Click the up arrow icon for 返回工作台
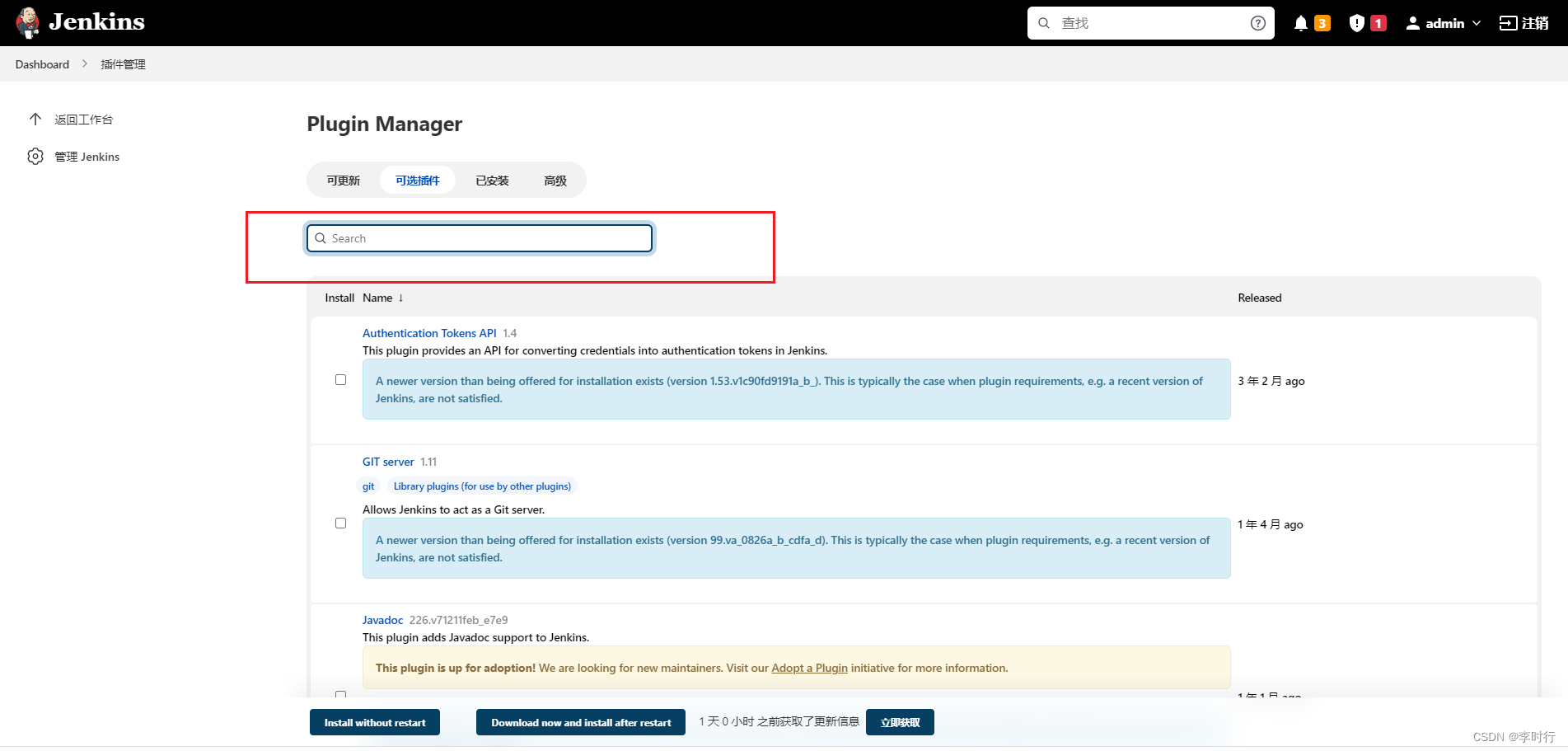Image resolution: width=1568 pixels, height=751 pixels. (x=35, y=119)
